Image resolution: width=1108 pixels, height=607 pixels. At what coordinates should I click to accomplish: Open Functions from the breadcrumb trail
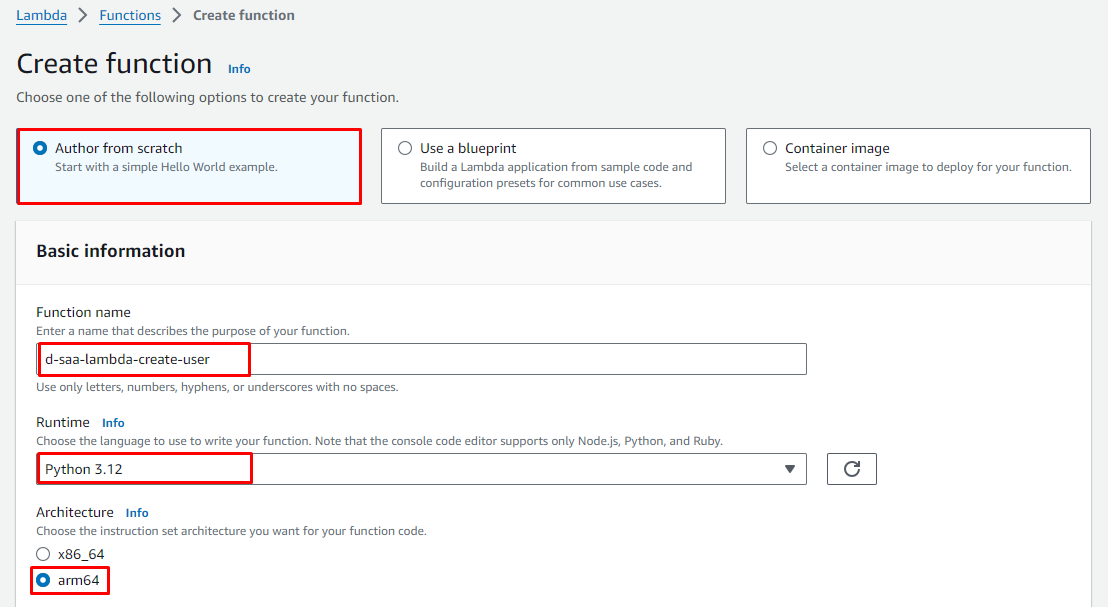[130, 16]
